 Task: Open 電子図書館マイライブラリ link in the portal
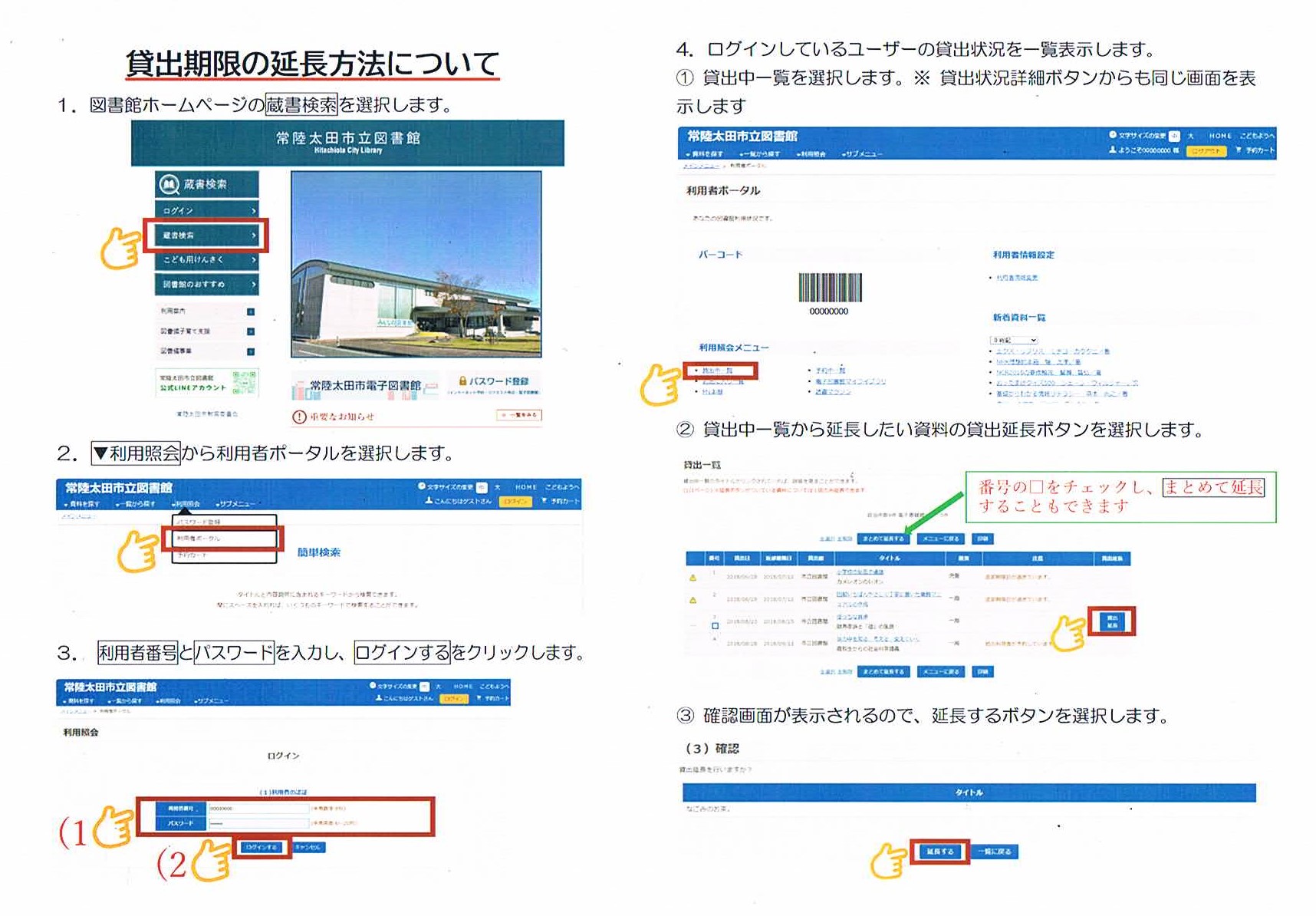click(x=850, y=381)
